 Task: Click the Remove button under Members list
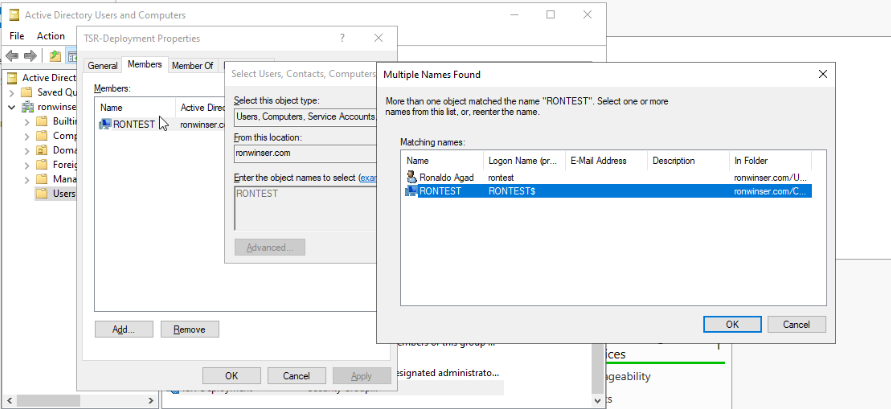click(x=189, y=329)
